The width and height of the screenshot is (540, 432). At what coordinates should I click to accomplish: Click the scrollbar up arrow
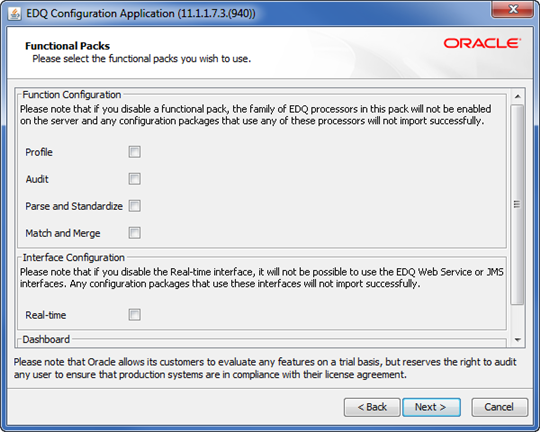pos(517,96)
